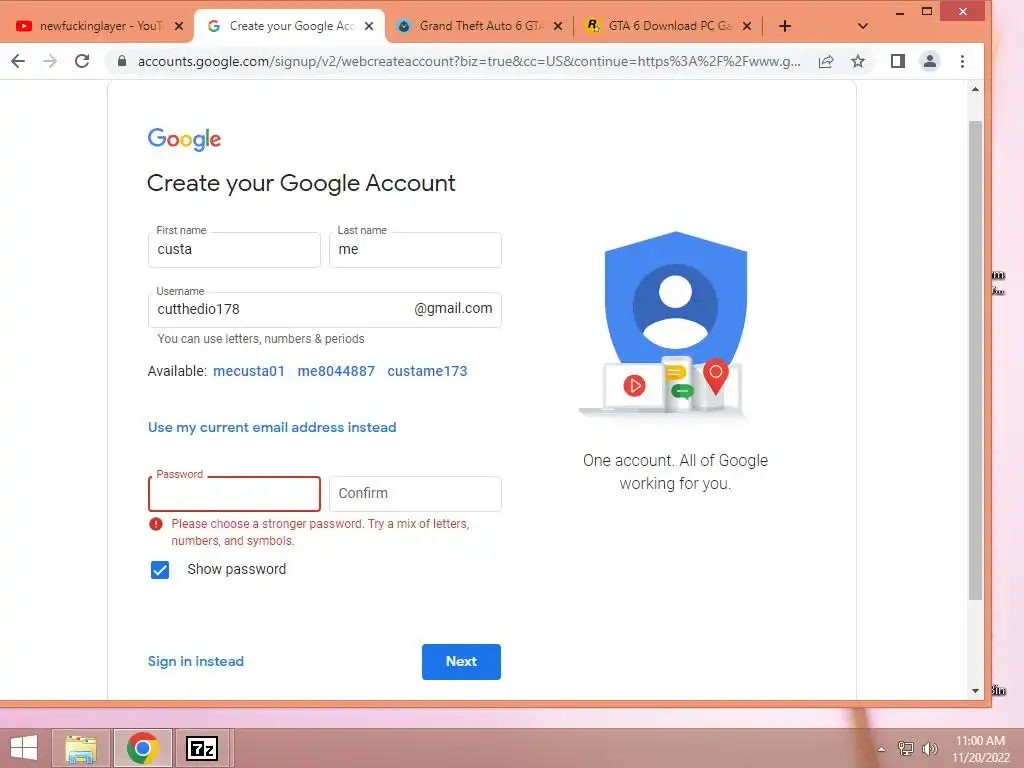The image size is (1024, 768).
Task: Click the network tray icon
Action: pos(906,748)
